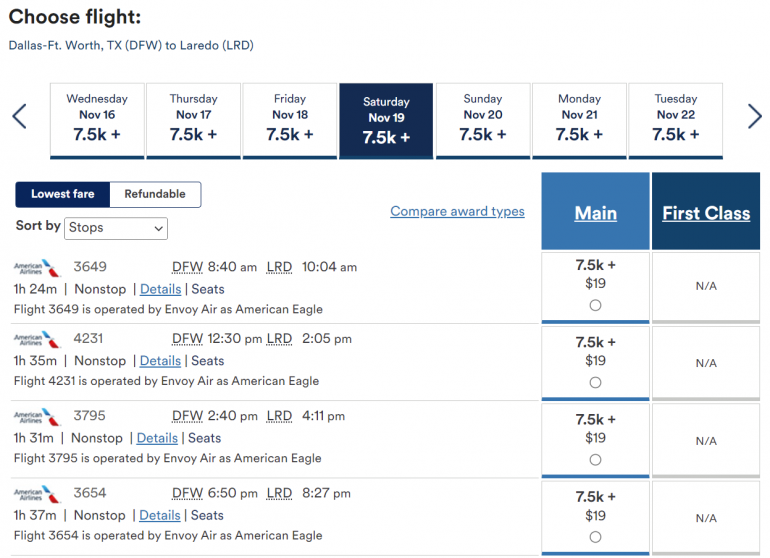
Task: Click the First Class column header
Action: pos(706,213)
